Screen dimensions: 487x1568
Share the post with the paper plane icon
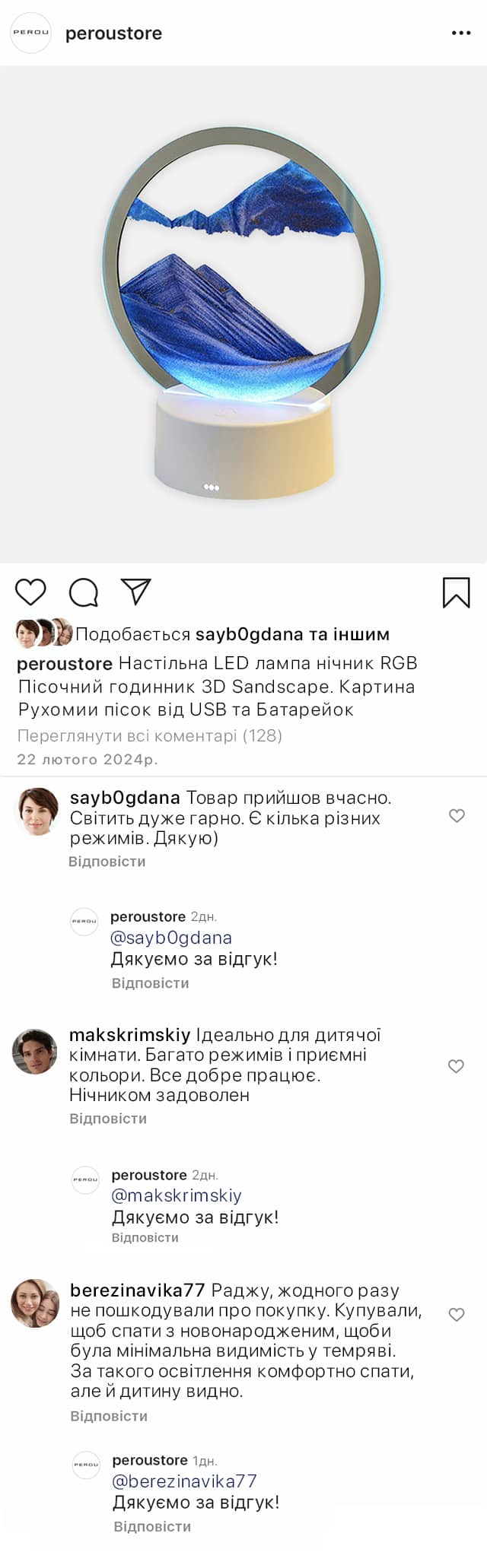(136, 592)
